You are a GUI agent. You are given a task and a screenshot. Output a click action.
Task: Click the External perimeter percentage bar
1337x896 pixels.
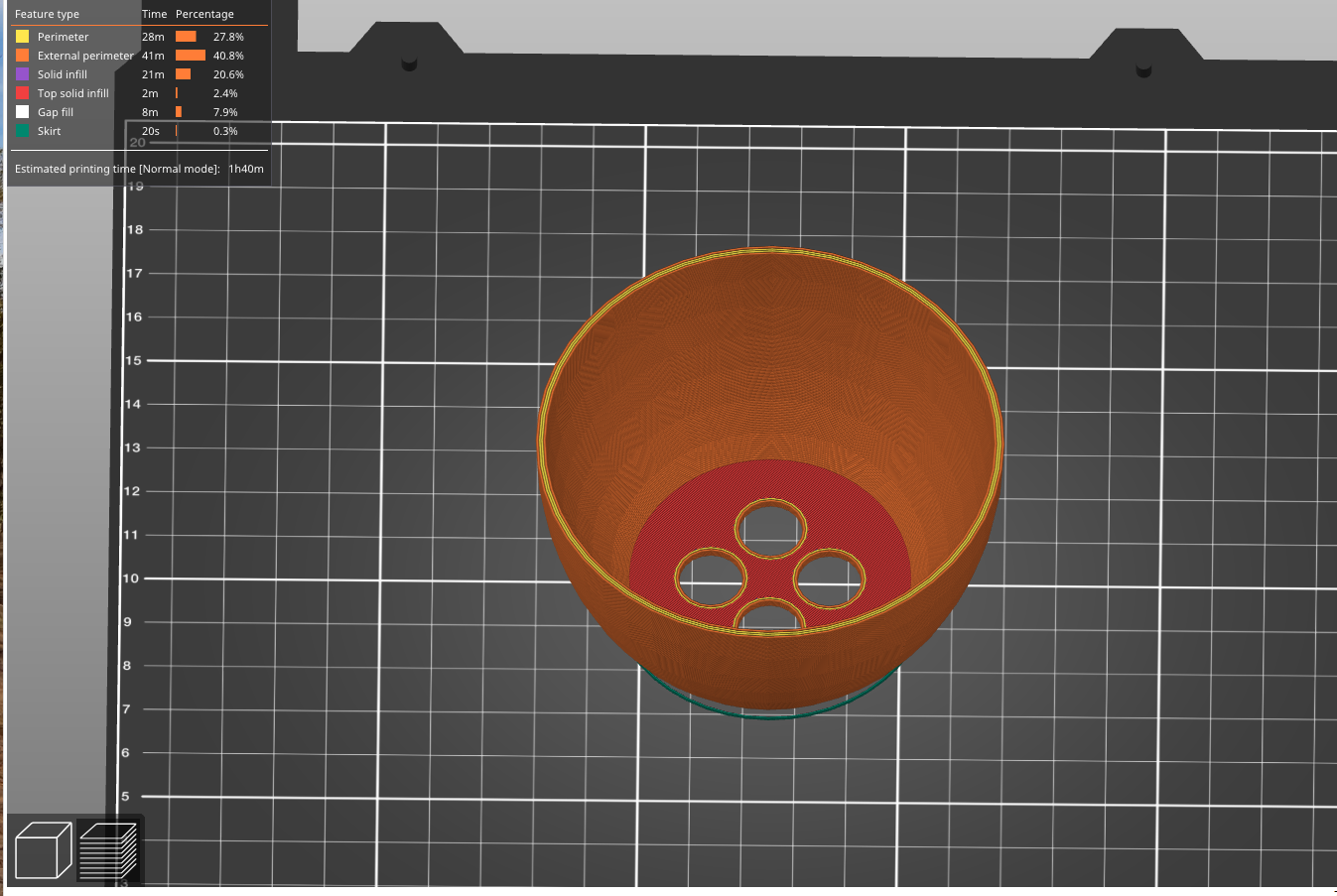pyautogui.click(x=191, y=56)
